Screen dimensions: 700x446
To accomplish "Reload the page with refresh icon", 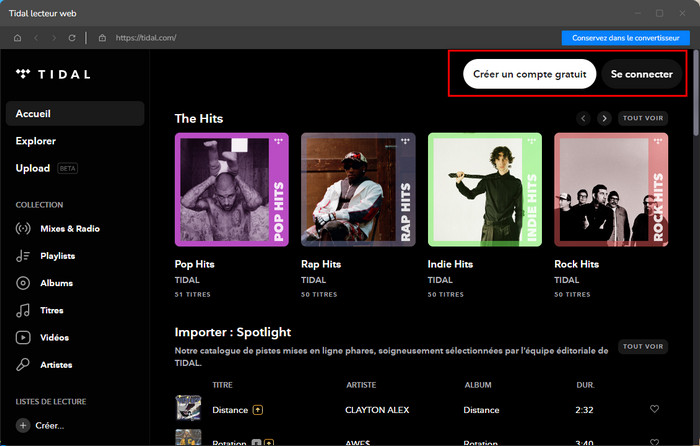I will coord(72,38).
